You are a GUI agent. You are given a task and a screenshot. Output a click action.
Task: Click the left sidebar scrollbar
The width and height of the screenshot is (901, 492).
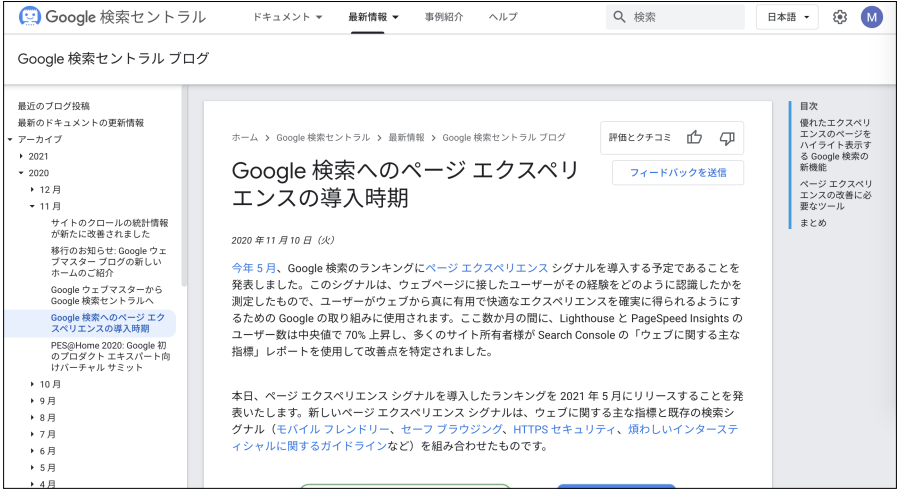pyautogui.click(x=184, y=185)
